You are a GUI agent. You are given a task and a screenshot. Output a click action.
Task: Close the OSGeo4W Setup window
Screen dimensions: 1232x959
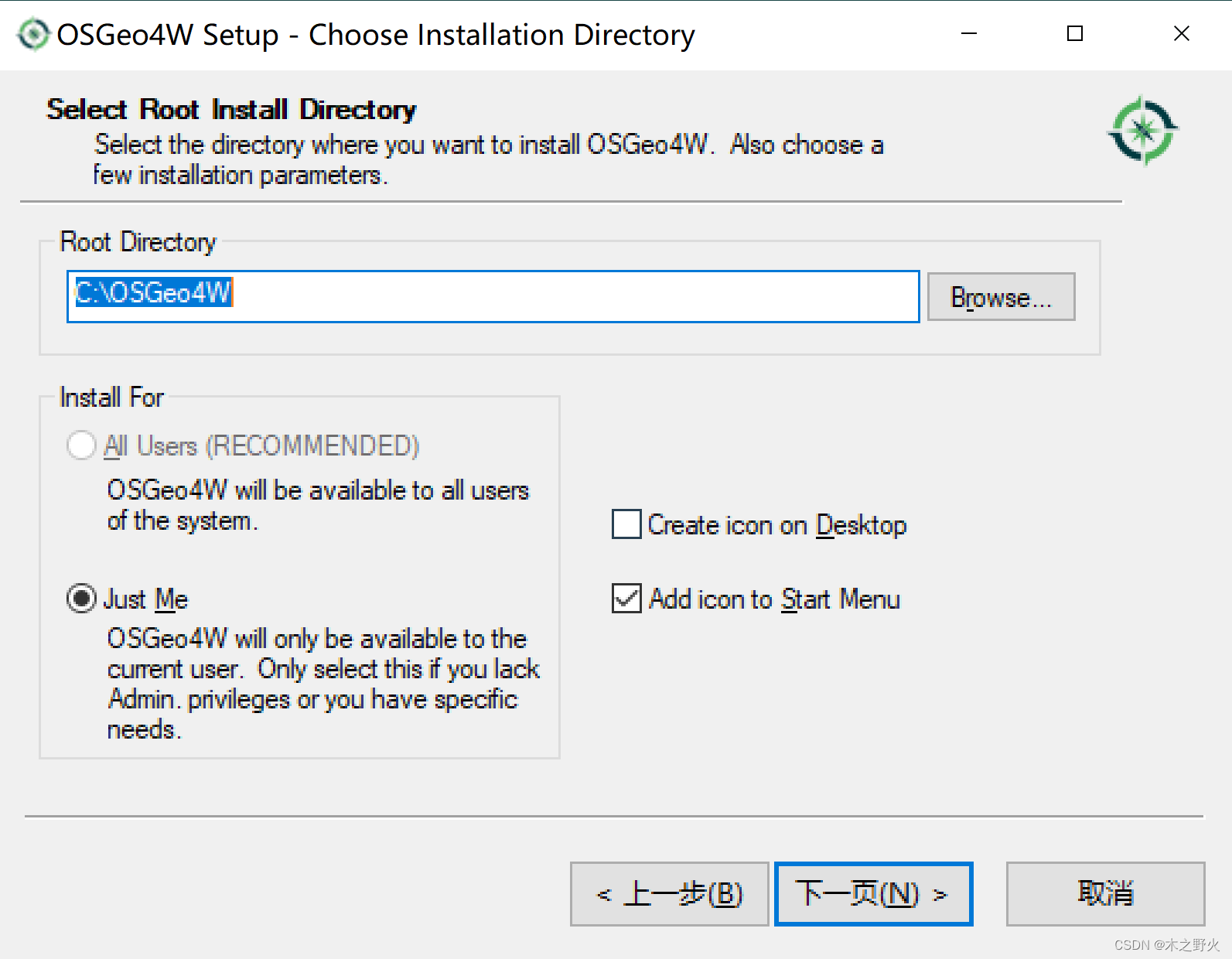point(1181,34)
